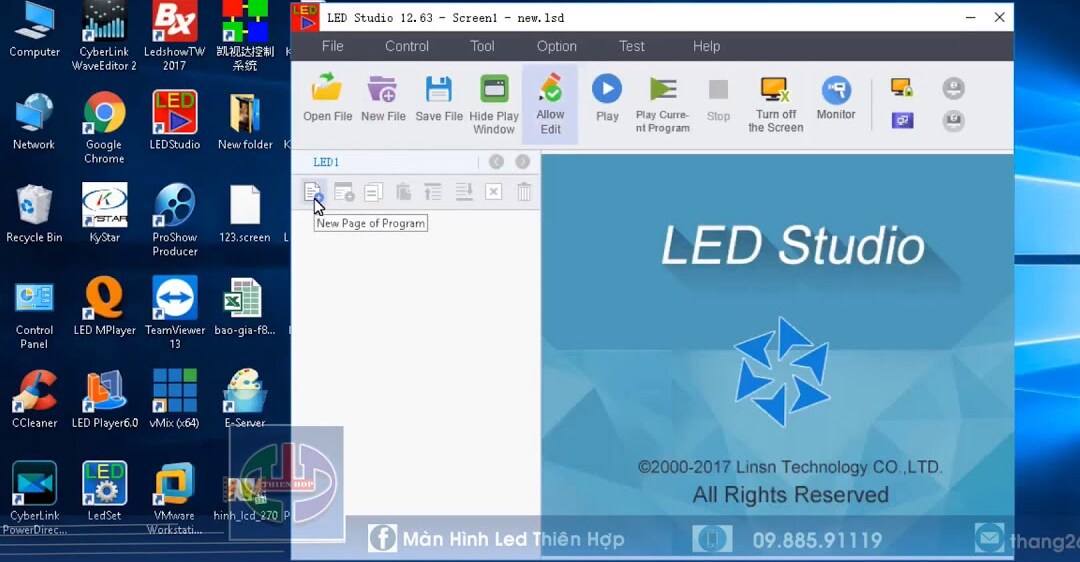Open the Test menu
Image resolution: width=1080 pixels, height=562 pixels.
pos(632,46)
